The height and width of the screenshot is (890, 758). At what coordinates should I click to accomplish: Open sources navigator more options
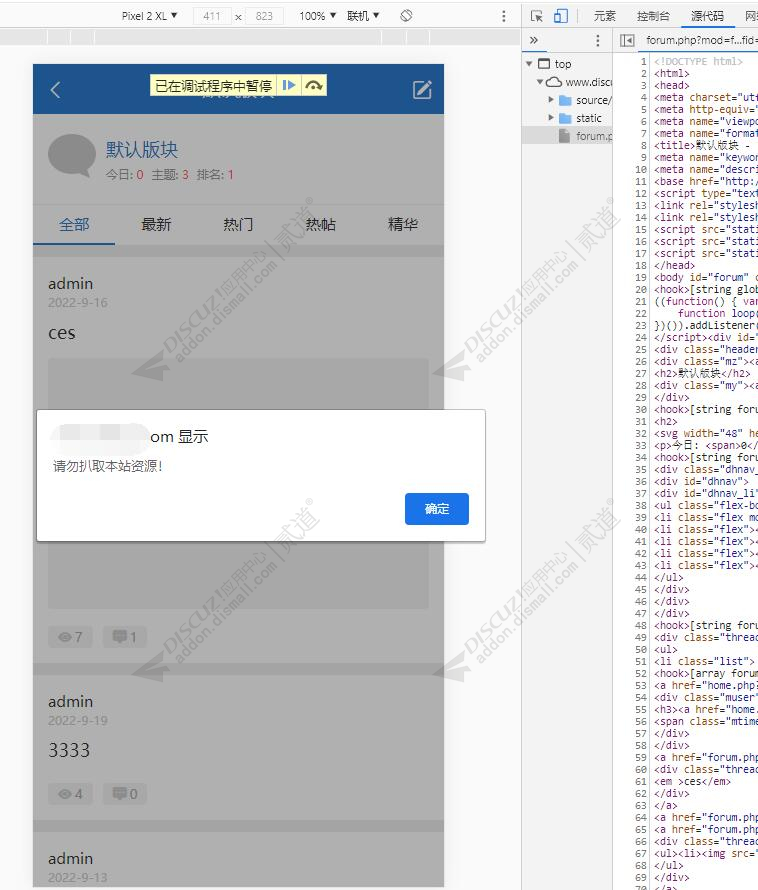point(597,40)
